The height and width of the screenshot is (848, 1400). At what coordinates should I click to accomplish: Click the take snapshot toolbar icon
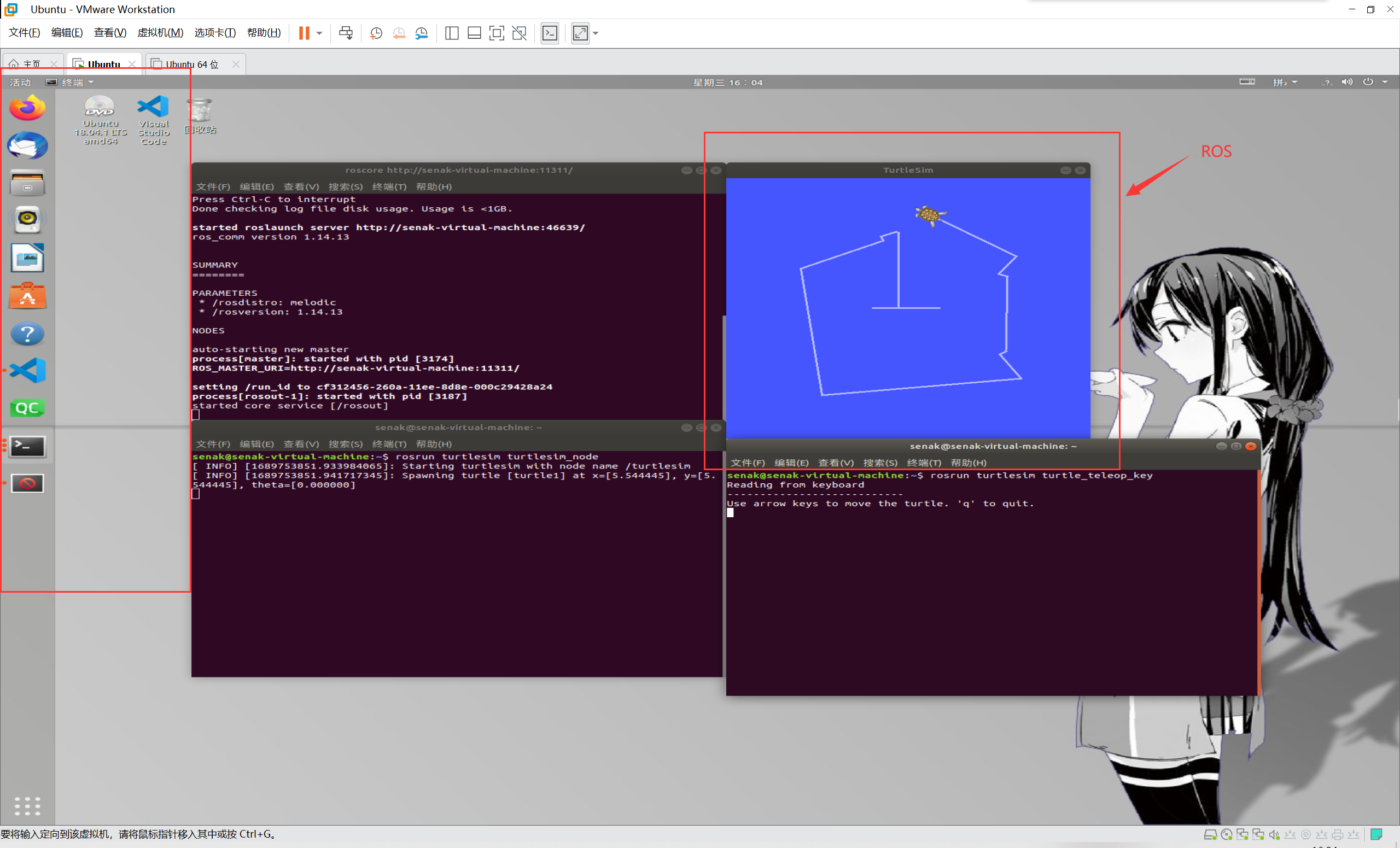click(x=376, y=33)
